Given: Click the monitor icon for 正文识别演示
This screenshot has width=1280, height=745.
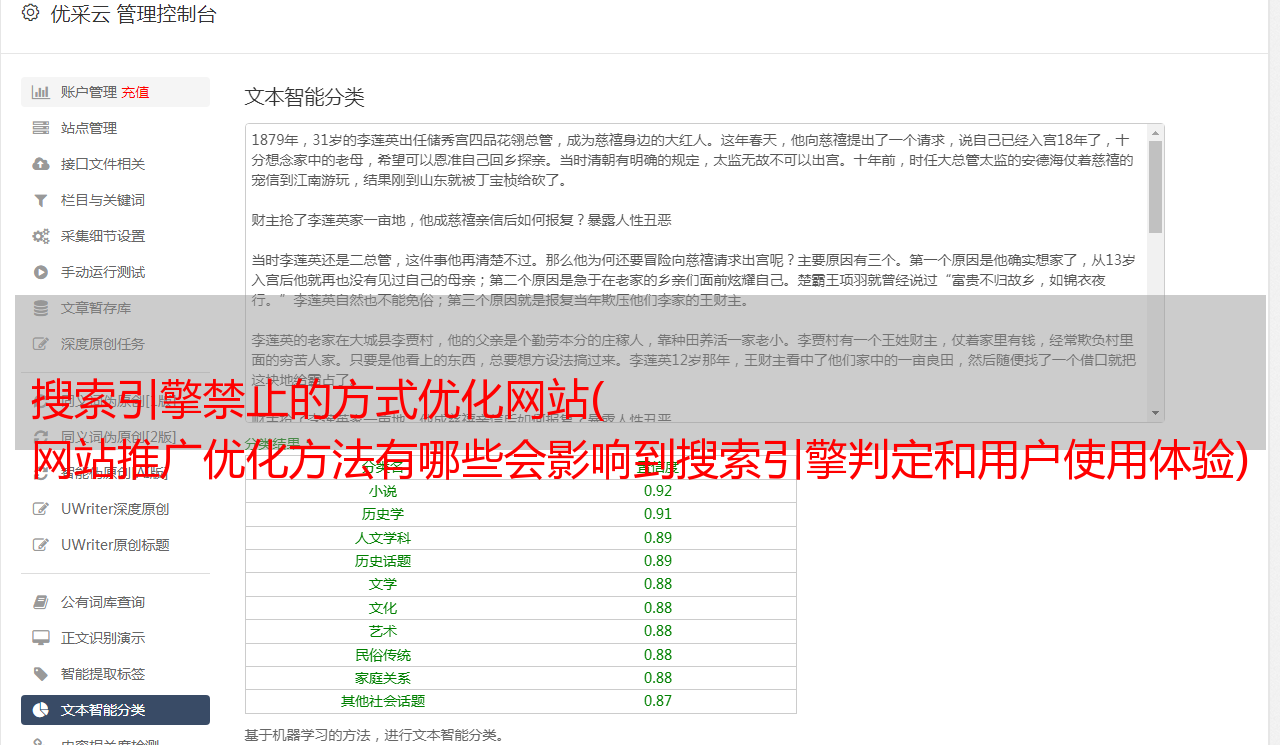Looking at the screenshot, I should [41, 638].
